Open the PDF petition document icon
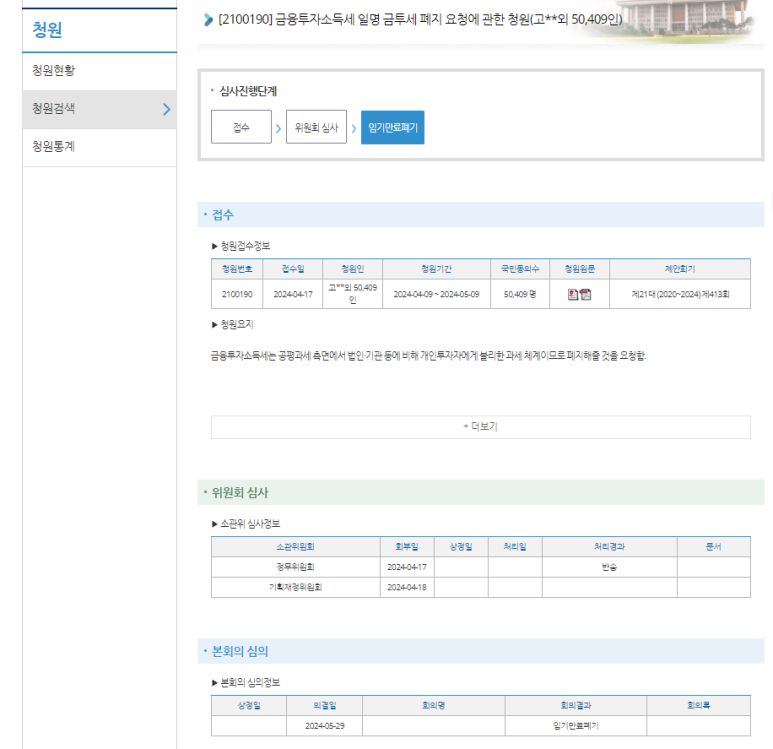This screenshot has height=749, width=773. pos(586,294)
